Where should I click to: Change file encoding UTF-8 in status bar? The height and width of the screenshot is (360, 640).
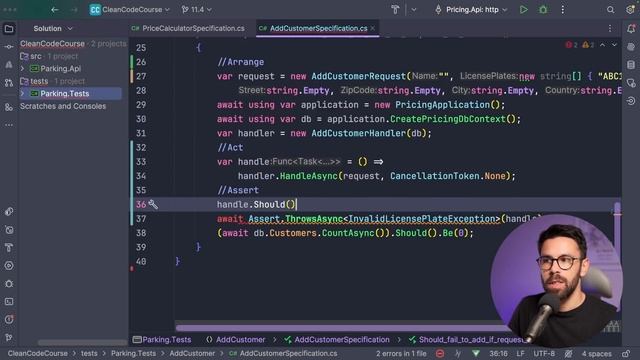(x=544, y=353)
